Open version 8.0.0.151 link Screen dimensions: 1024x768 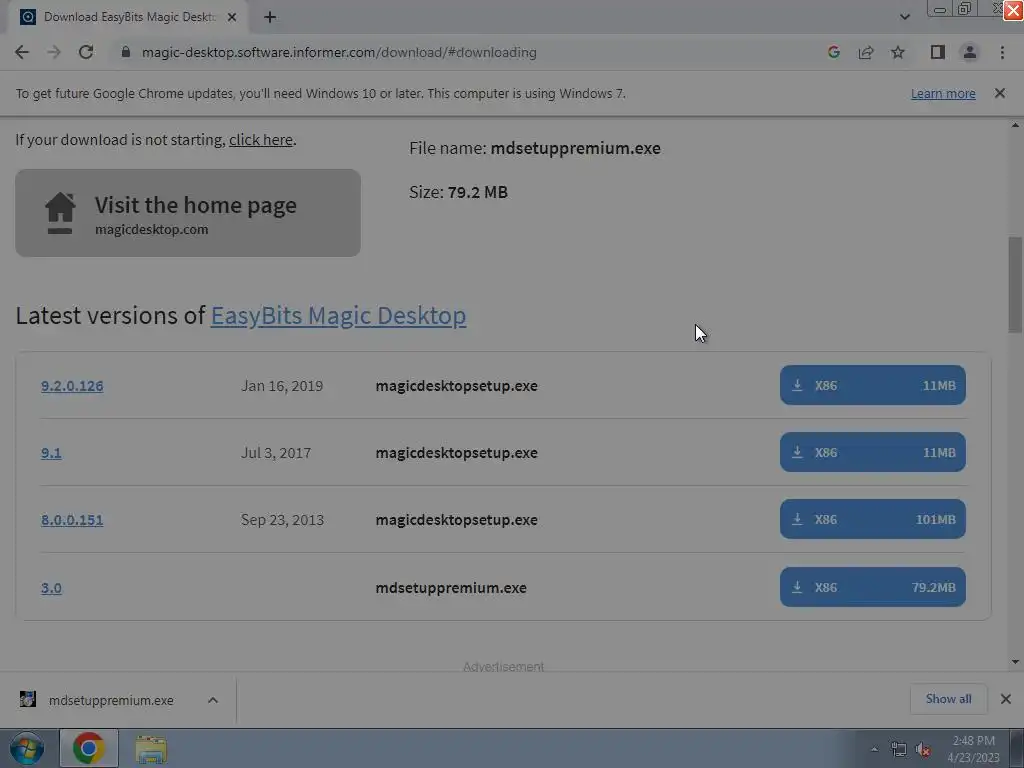click(72, 520)
